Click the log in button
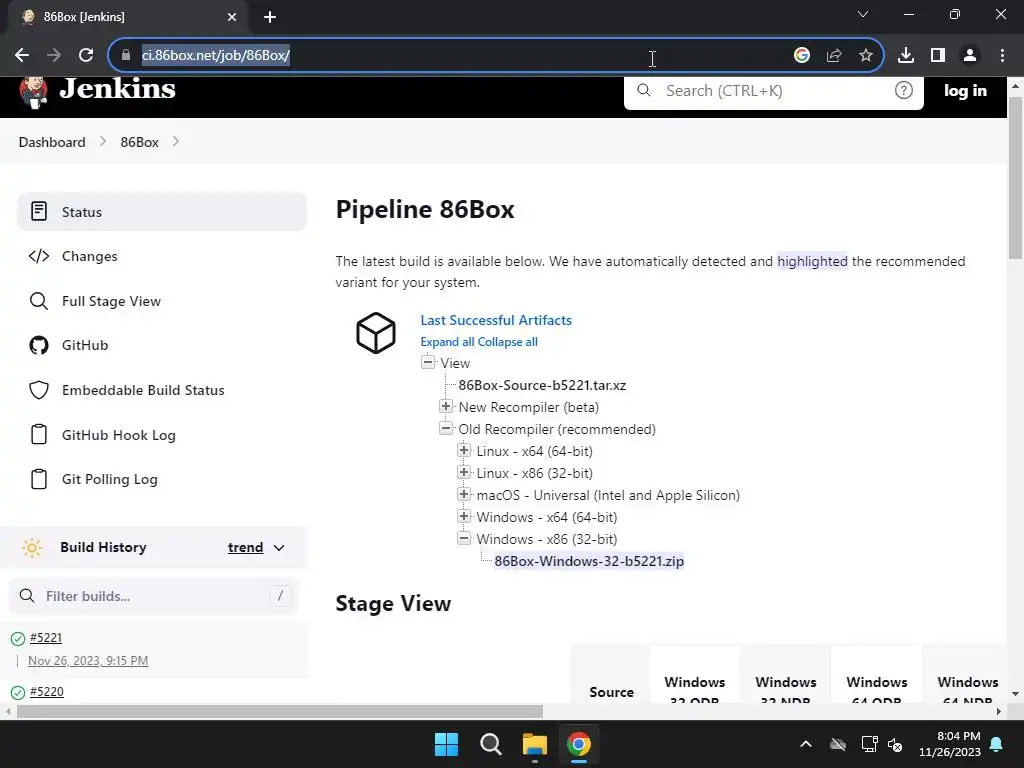The height and width of the screenshot is (768, 1024). pos(965,91)
